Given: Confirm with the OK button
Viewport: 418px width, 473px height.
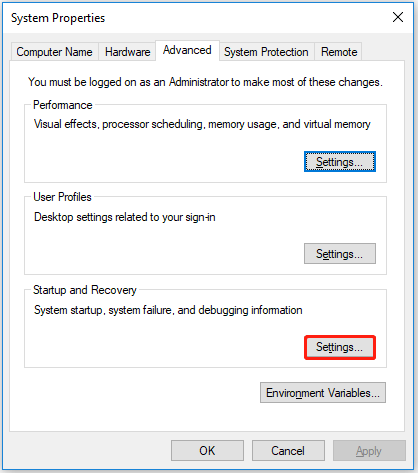Looking at the screenshot, I should click(207, 451).
